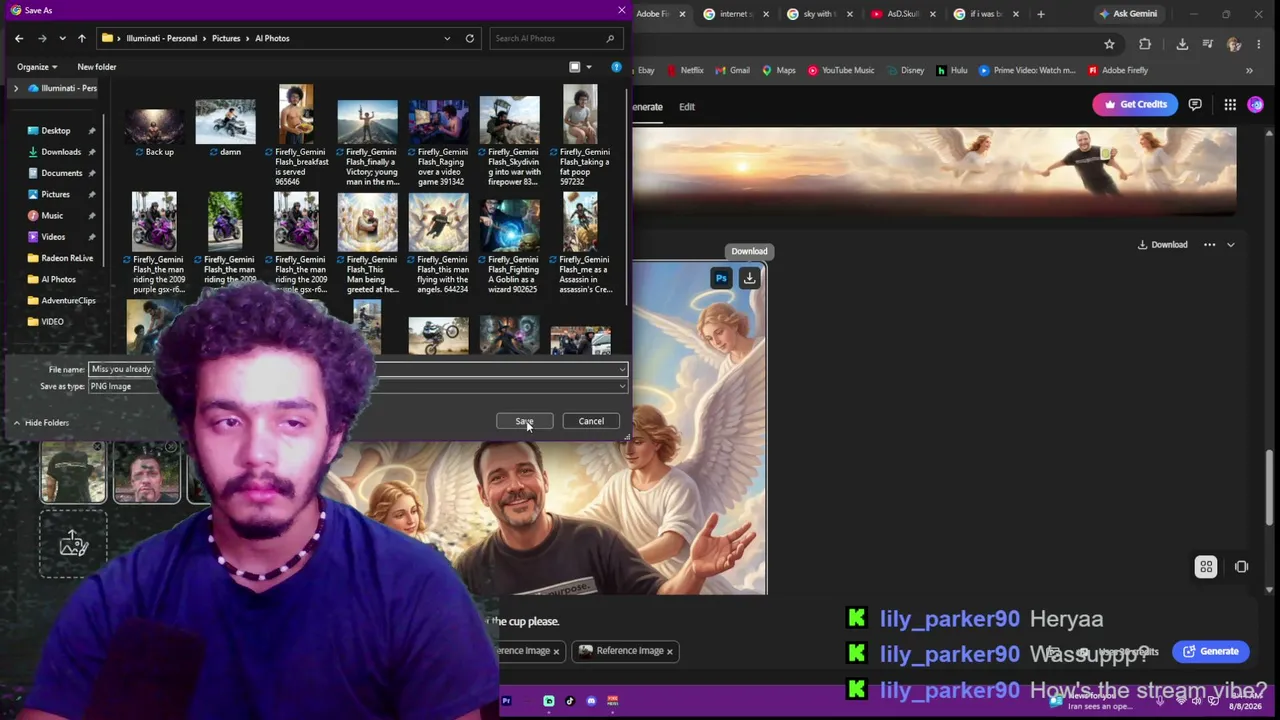
Task: Switch to the 'if i was' Google tab
Action: click(986, 14)
